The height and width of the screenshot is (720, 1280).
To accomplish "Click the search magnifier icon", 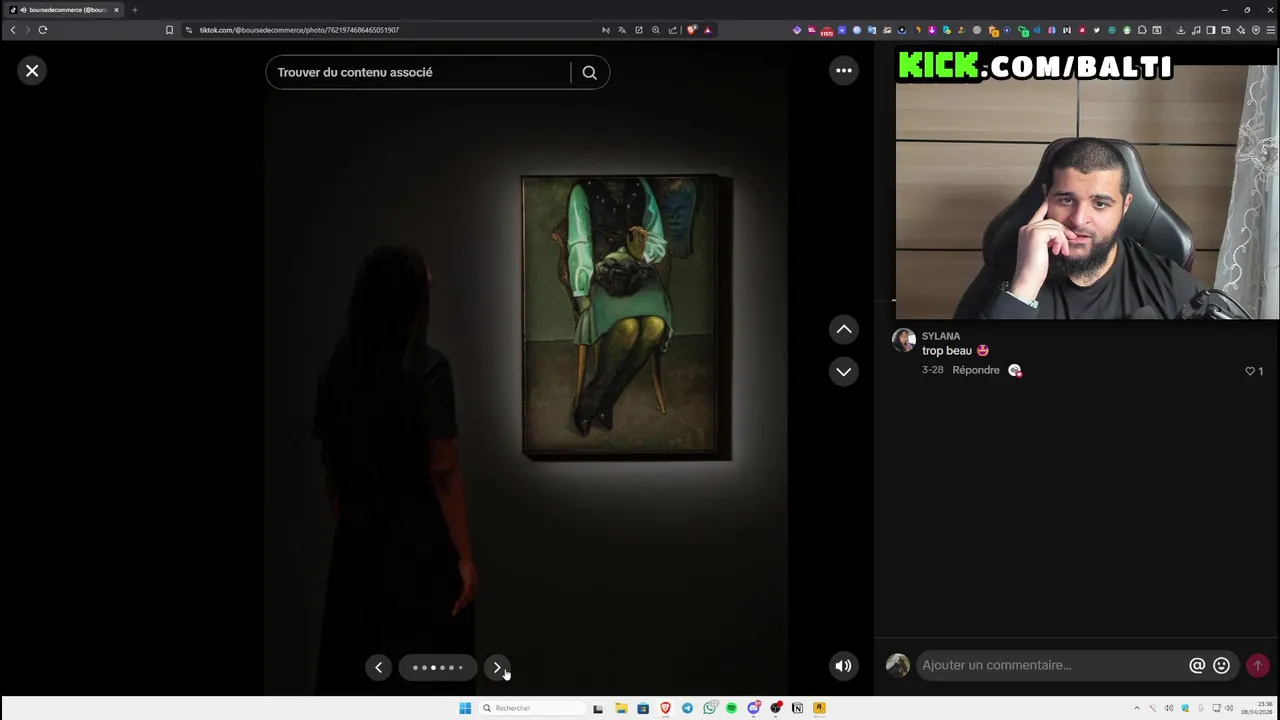I will click(589, 72).
